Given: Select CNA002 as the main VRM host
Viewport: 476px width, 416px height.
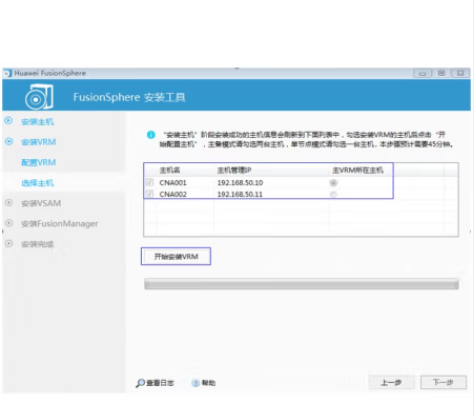Looking at the screenshot, I should click(x=333, y=194).
